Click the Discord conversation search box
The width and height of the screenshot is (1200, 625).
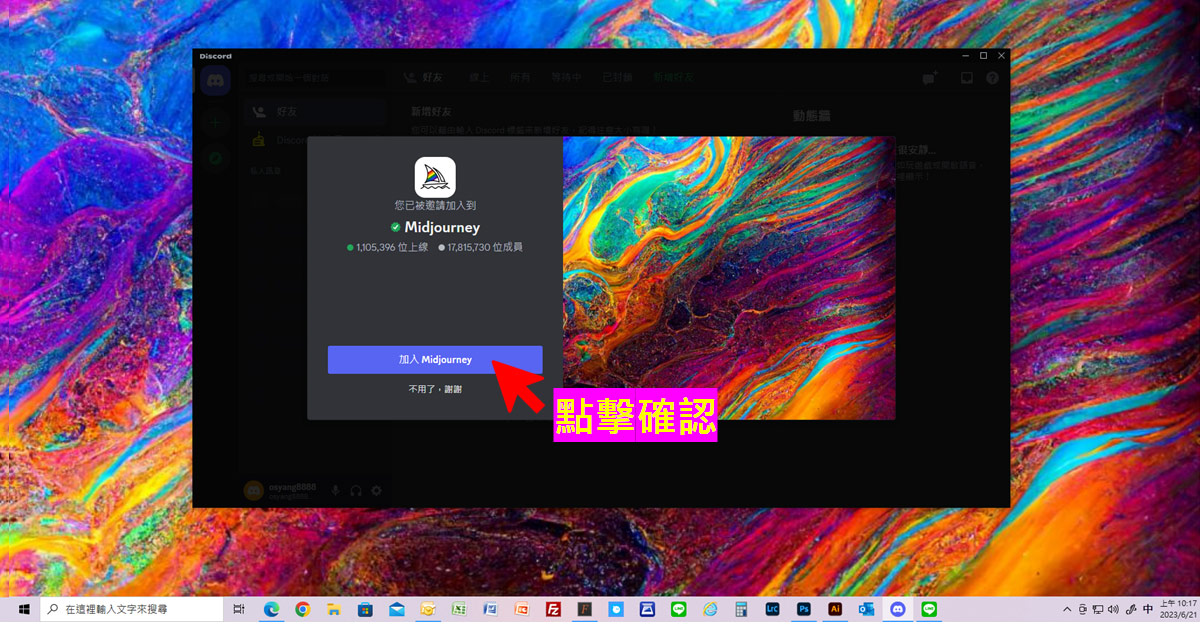(314, 77)
